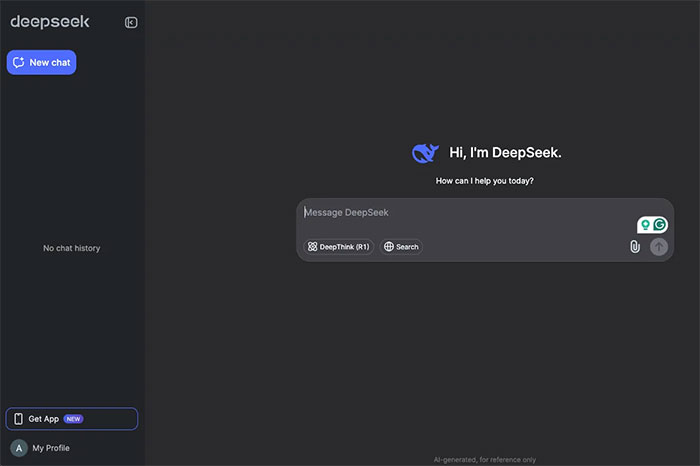The width and height of the screenshot is (700, 466).
Task: Click the phone icon in Get App
Action: [x=18, y=419]
